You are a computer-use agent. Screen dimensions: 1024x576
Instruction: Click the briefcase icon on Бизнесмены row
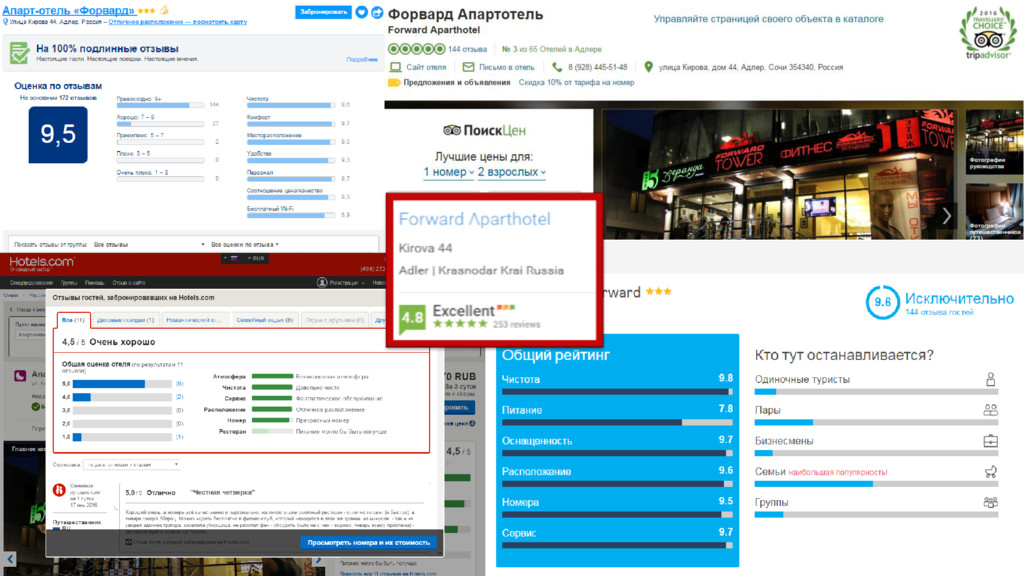pyautogui.click(x=991, y=441)
